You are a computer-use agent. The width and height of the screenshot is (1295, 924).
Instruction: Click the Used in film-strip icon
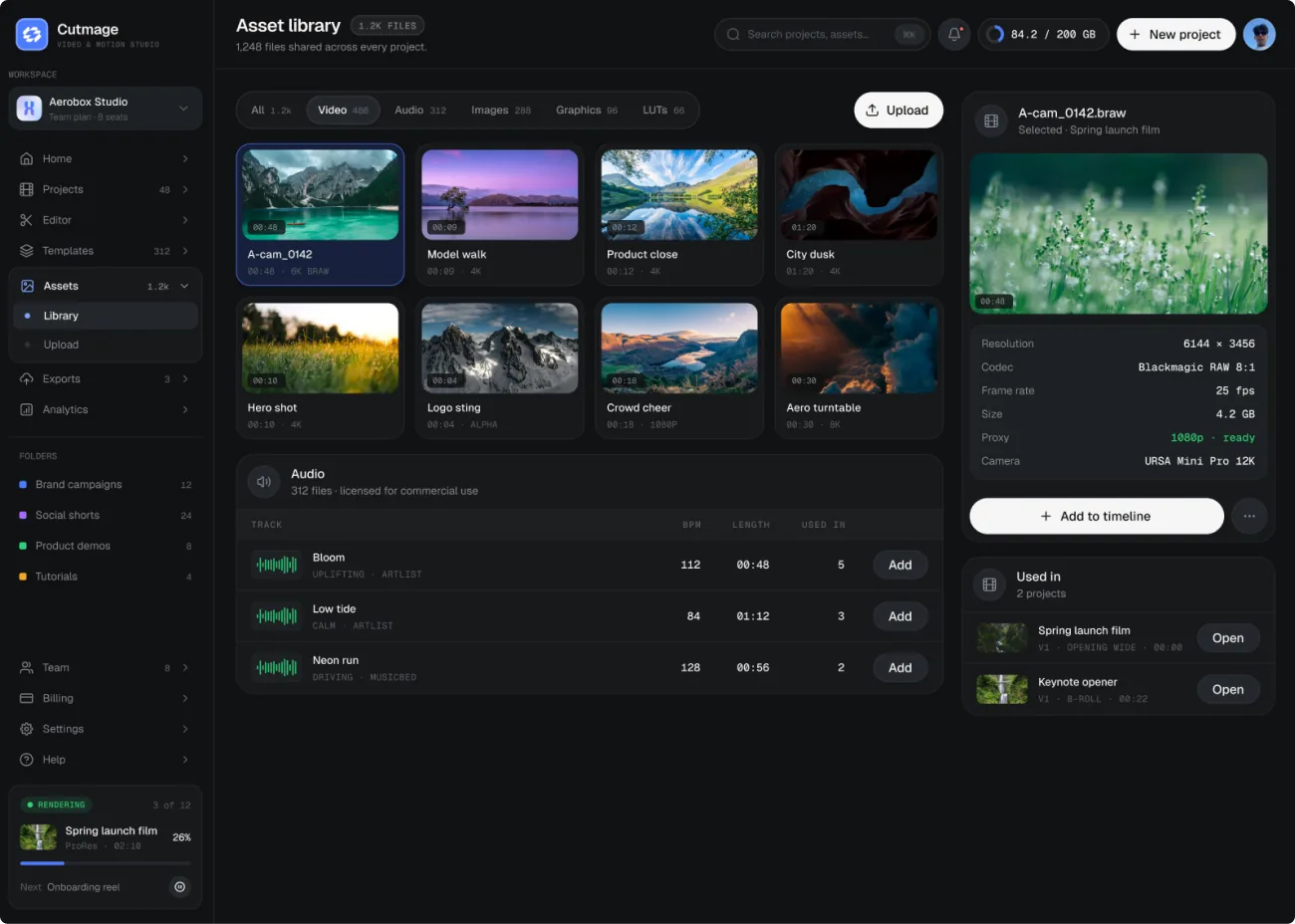coord(989,584)
